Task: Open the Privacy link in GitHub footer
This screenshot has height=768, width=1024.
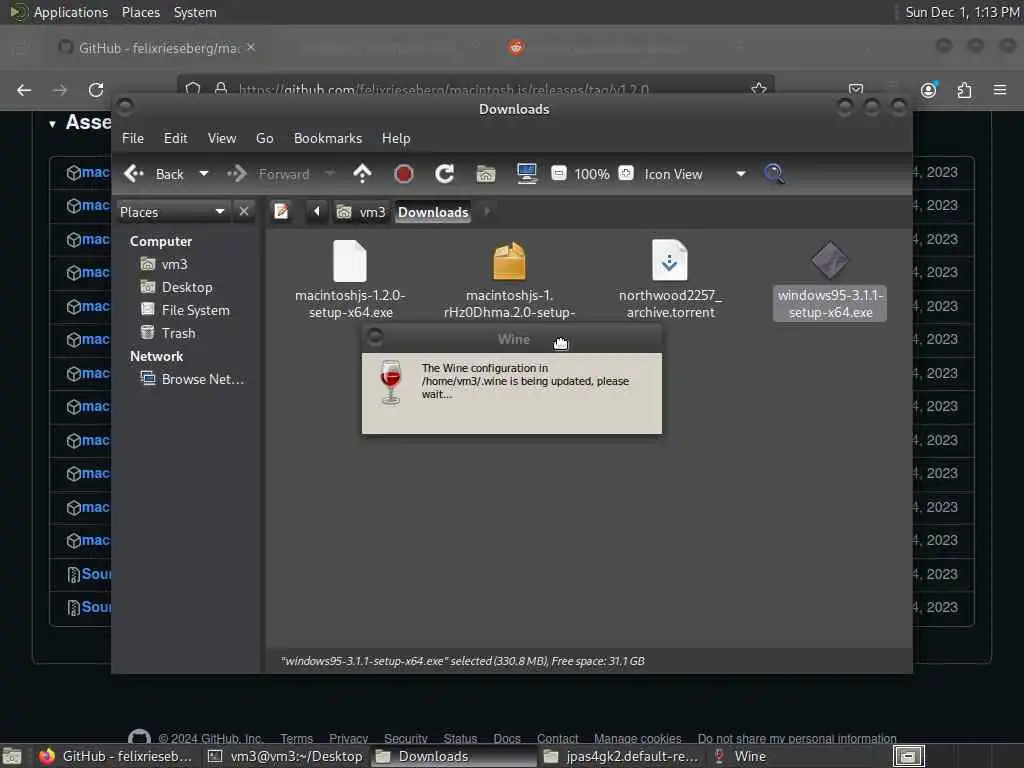Action: 348,738
